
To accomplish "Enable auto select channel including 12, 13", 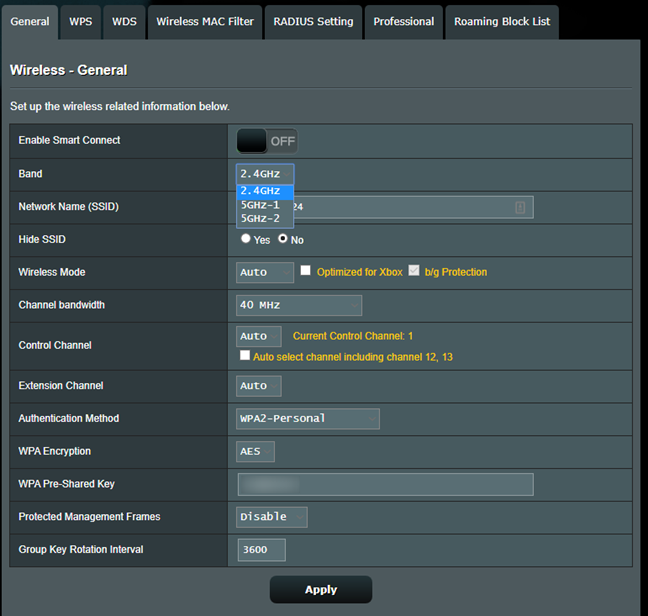I will point(245,355).
